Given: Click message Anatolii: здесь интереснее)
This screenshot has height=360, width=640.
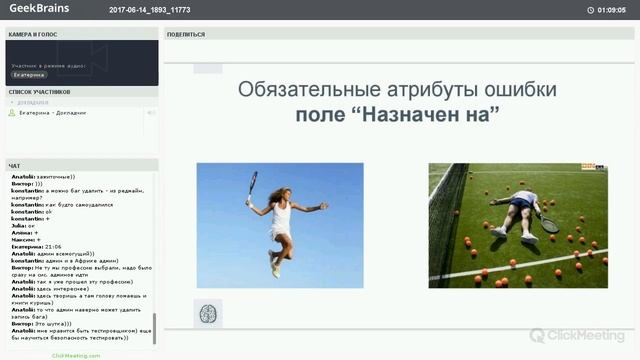Looking at the screenshot, I should [x=51, y=289].
